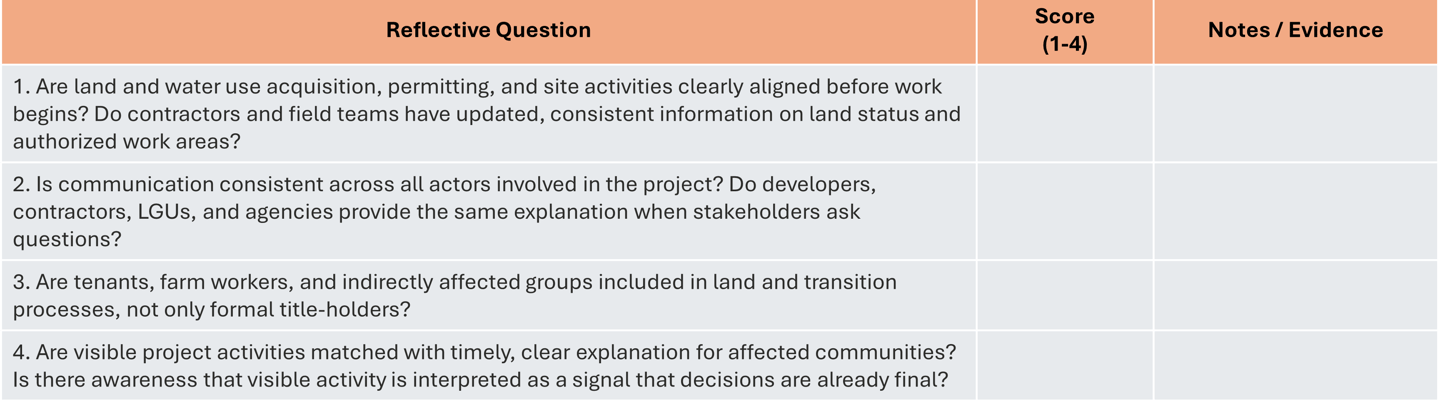
Task: Click the notes cell for question 1
Action: point(1295,114)
